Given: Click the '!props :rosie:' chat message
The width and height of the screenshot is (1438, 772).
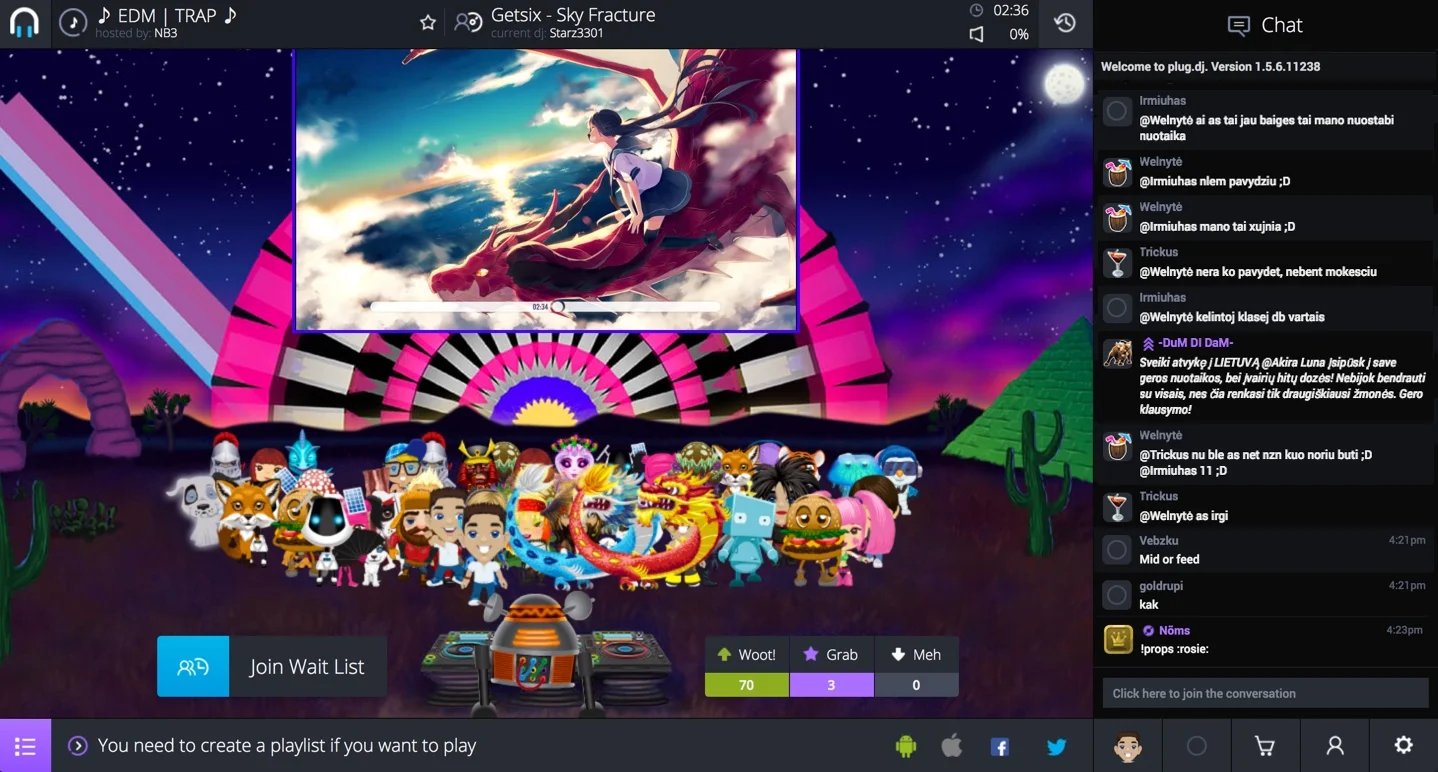Looking at the screenshot, I should [1174, 649].
